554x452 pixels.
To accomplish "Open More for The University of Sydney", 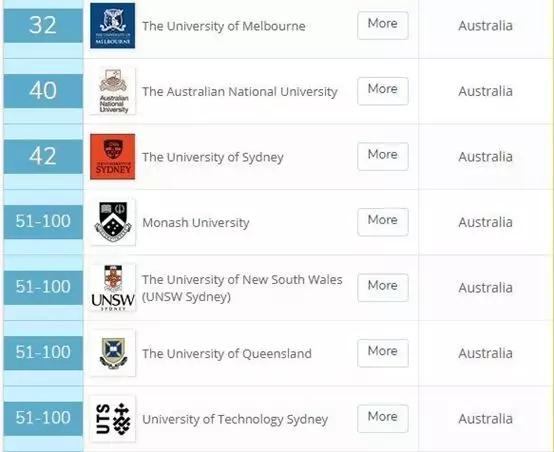I will coord(383,156).
